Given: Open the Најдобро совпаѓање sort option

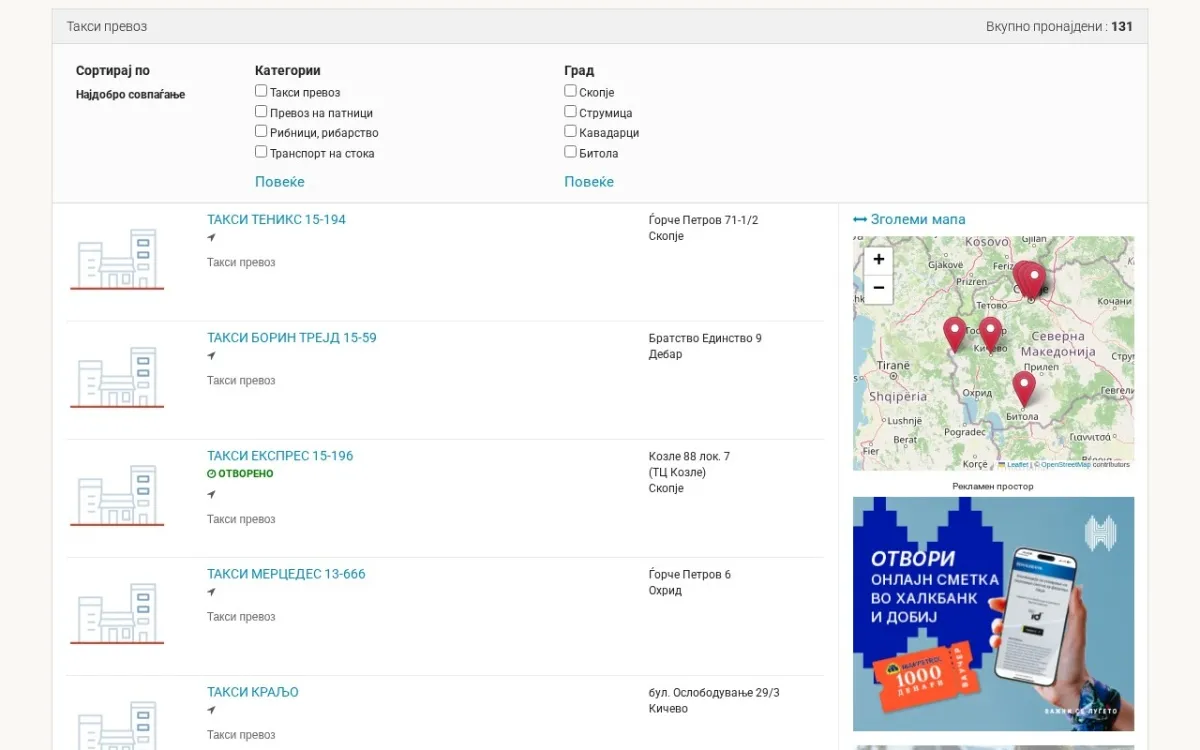Looking at the screenshot, I should click(x=131, y=95).
